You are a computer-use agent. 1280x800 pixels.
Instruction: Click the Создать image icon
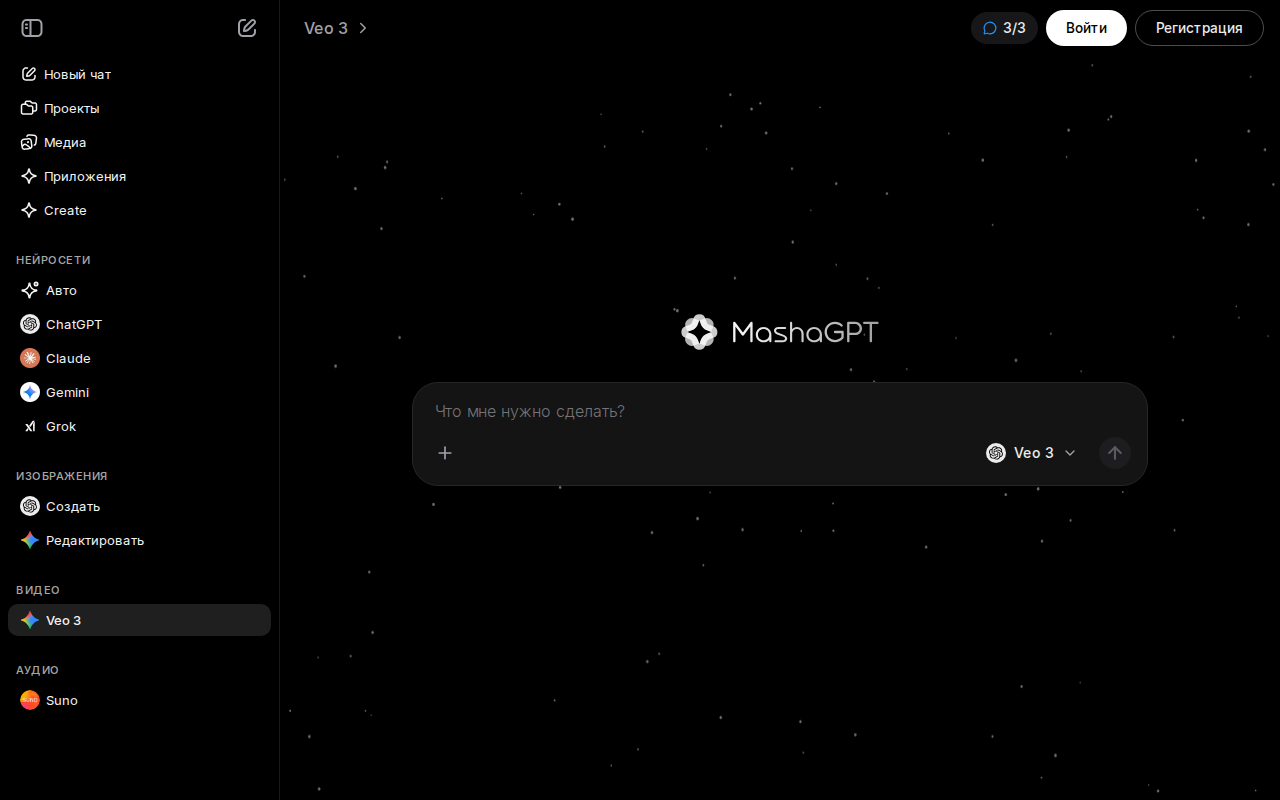coord(30,506)
